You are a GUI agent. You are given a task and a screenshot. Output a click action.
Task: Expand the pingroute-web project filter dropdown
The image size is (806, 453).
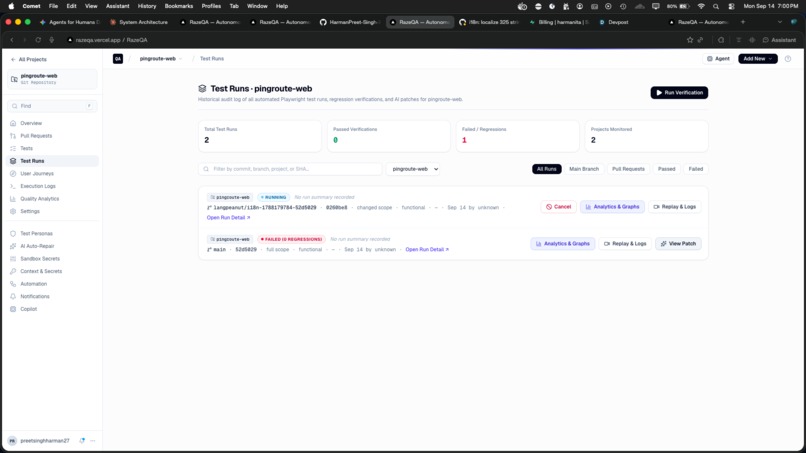click(x=413, y=169)
